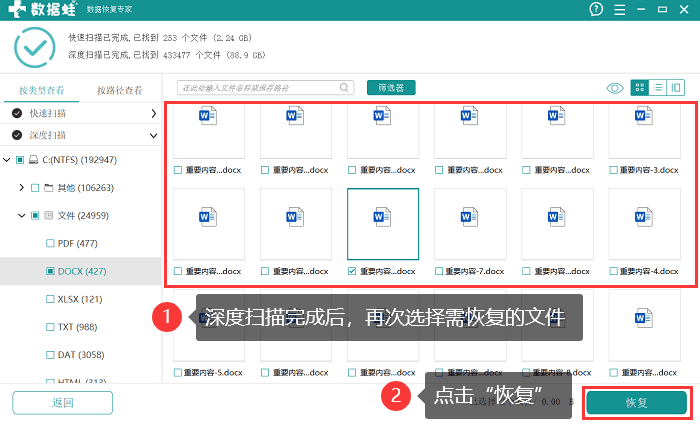Click the round check icon beside 快速扫描
Screen dimensions: 700x427
17,113
